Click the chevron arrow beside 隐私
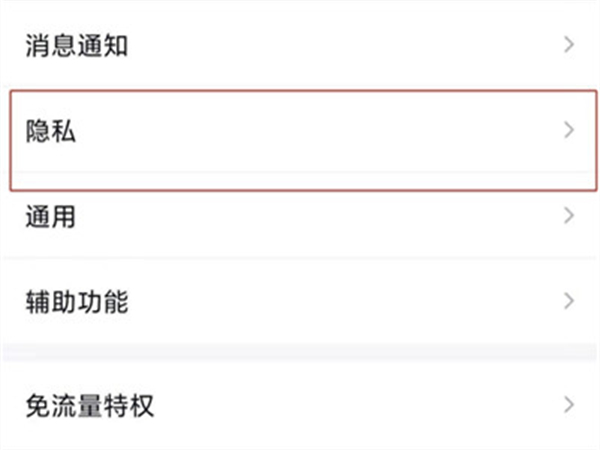This screenshot has height=450, width=600. [569, 131]
